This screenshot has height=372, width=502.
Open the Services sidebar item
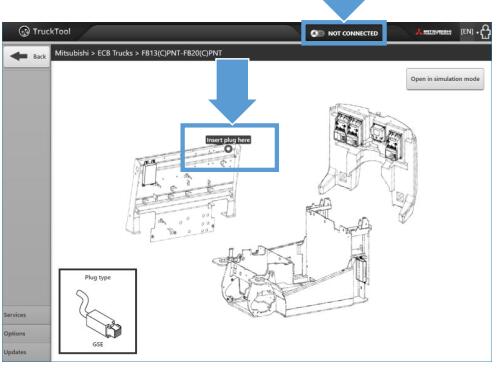[27, 315]
